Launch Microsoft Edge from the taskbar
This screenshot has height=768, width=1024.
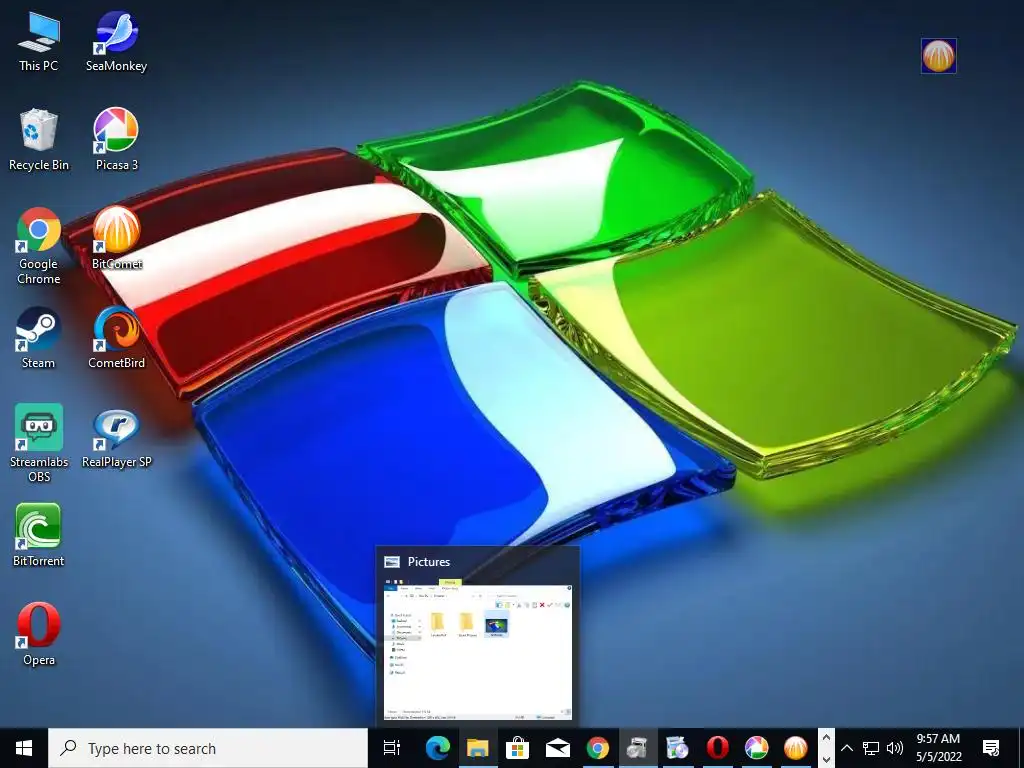coord(438,748)
